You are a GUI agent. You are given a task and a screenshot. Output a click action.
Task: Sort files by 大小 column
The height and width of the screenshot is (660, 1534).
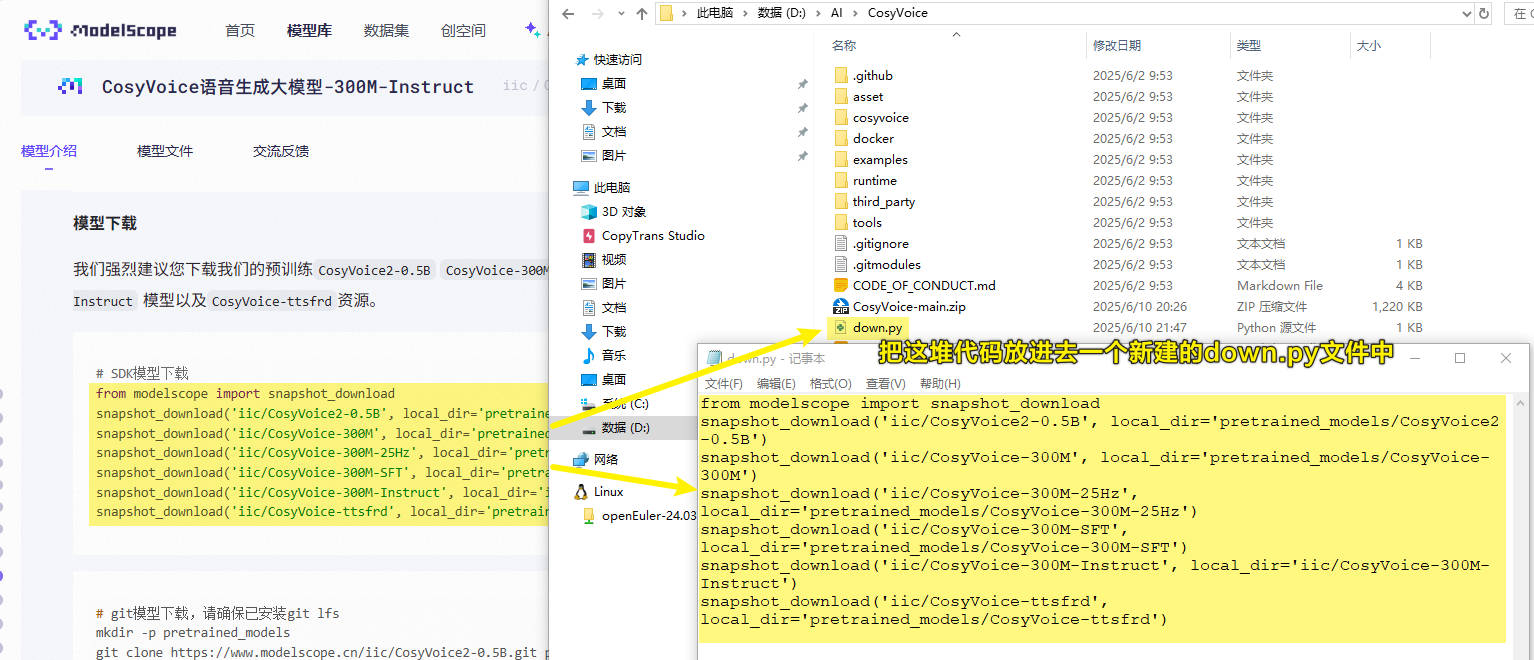tap(1368, 46)
